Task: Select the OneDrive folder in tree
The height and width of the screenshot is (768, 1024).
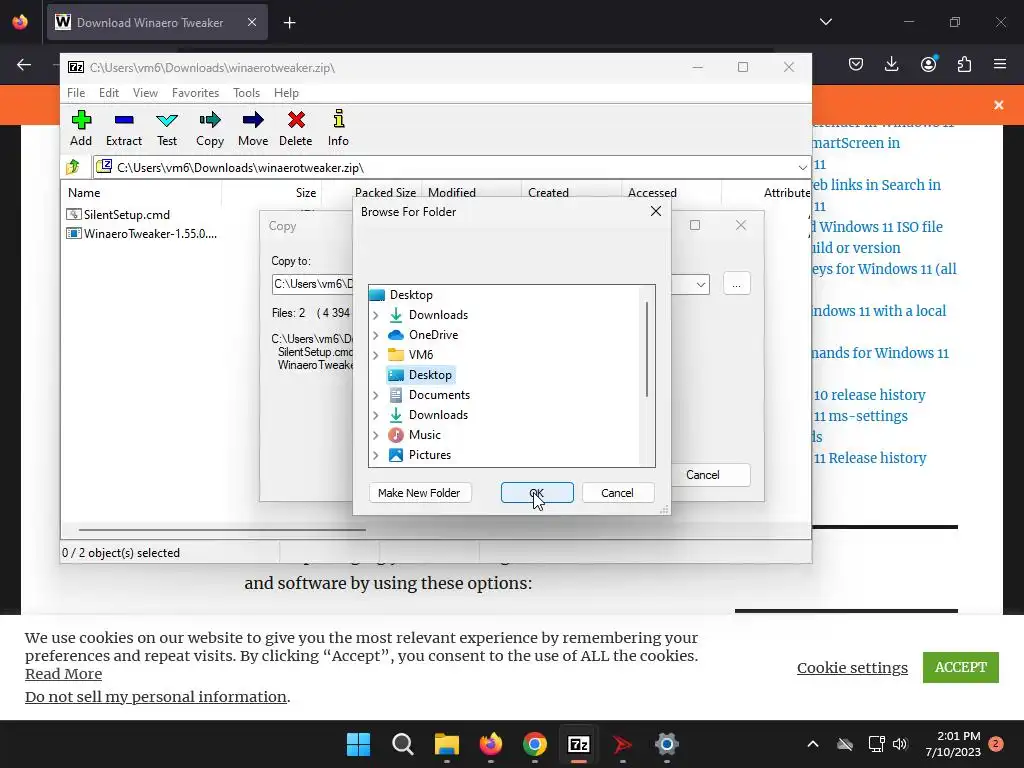Action: pyautogui.click(x=423, y=334)
